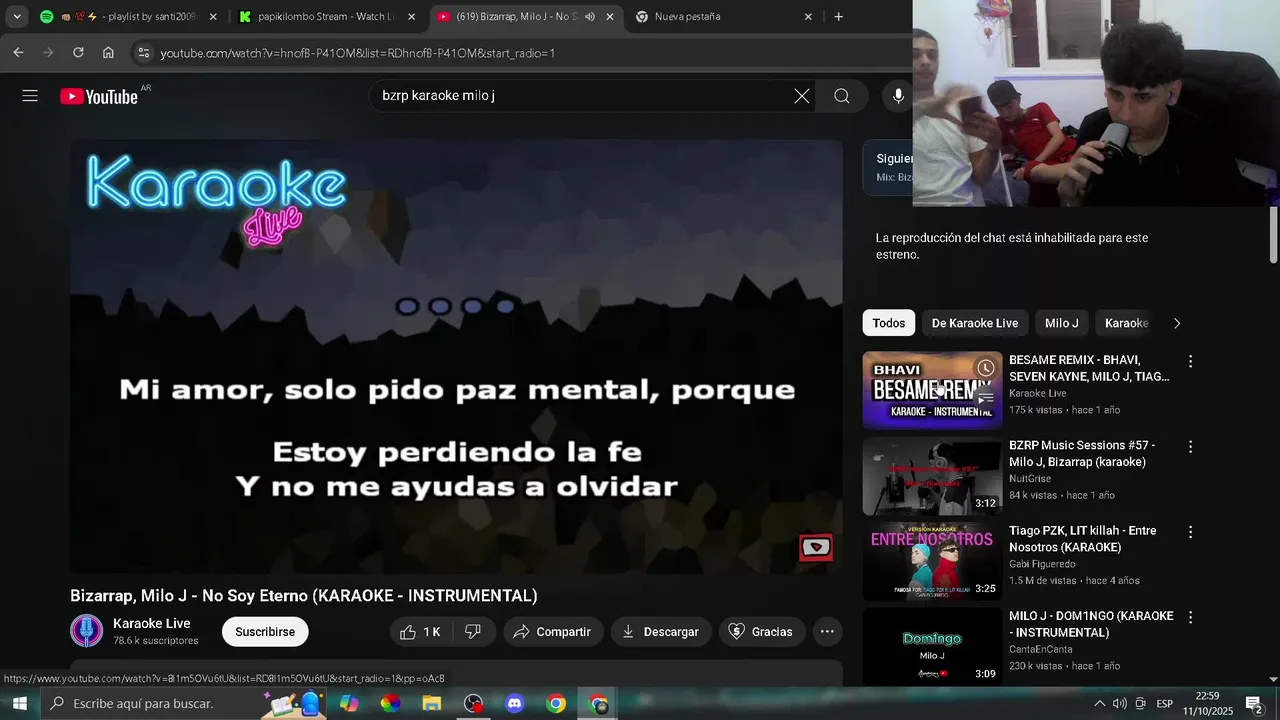The width and height of the screenshot is (1280, 720).
Task: Dislike the video with the thumbs down
Action: coord(474,632)
